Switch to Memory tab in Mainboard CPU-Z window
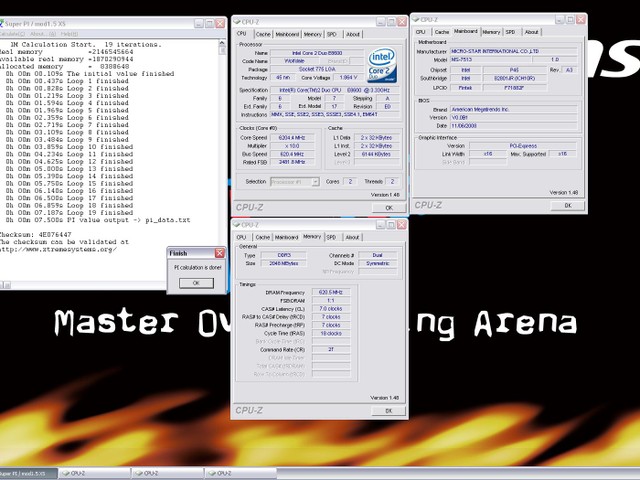This screenshot has width=640, height=480. [491, 32]
